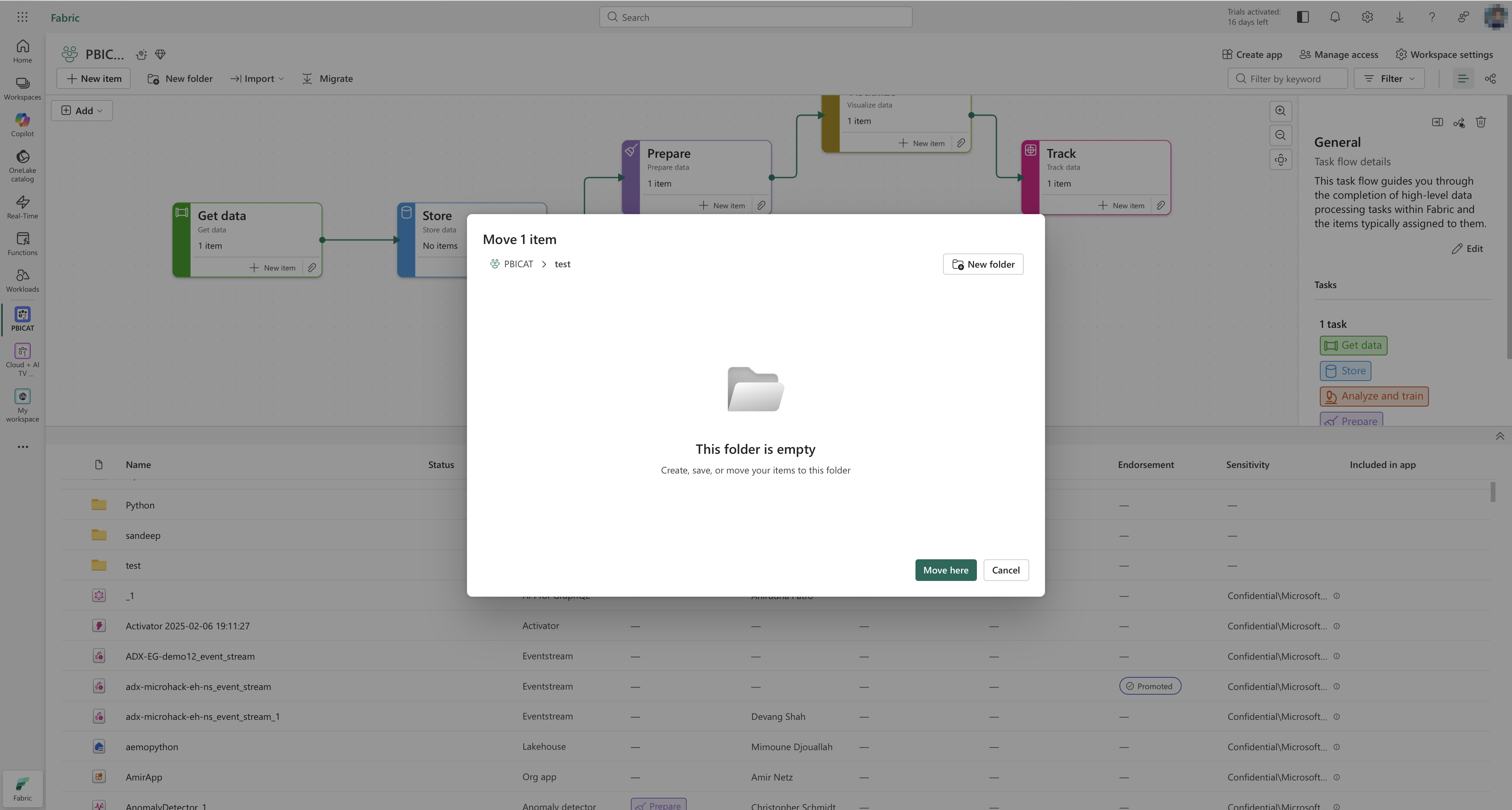The height and width of the screenshot is (810, 1512).
Task: Open Manage access
Action: coord(1339,55)
